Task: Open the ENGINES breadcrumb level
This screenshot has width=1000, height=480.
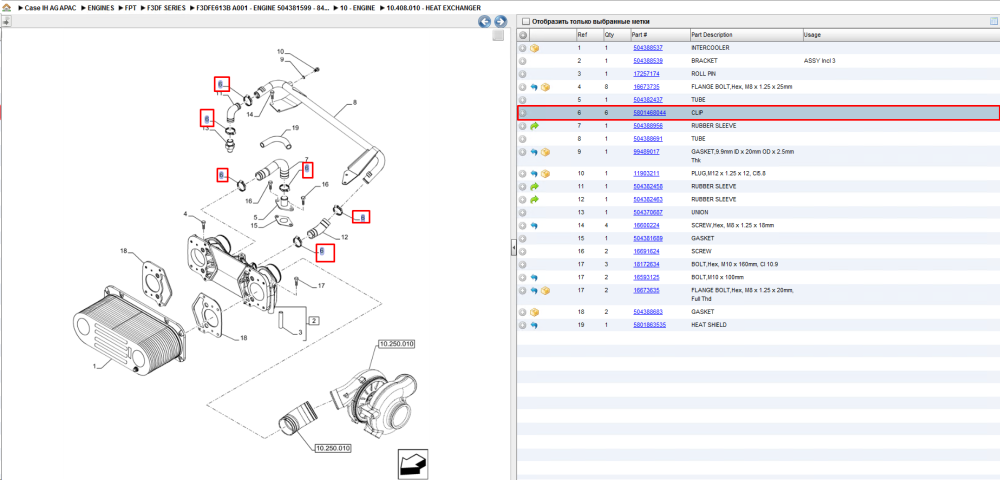Action: point(101,8)
